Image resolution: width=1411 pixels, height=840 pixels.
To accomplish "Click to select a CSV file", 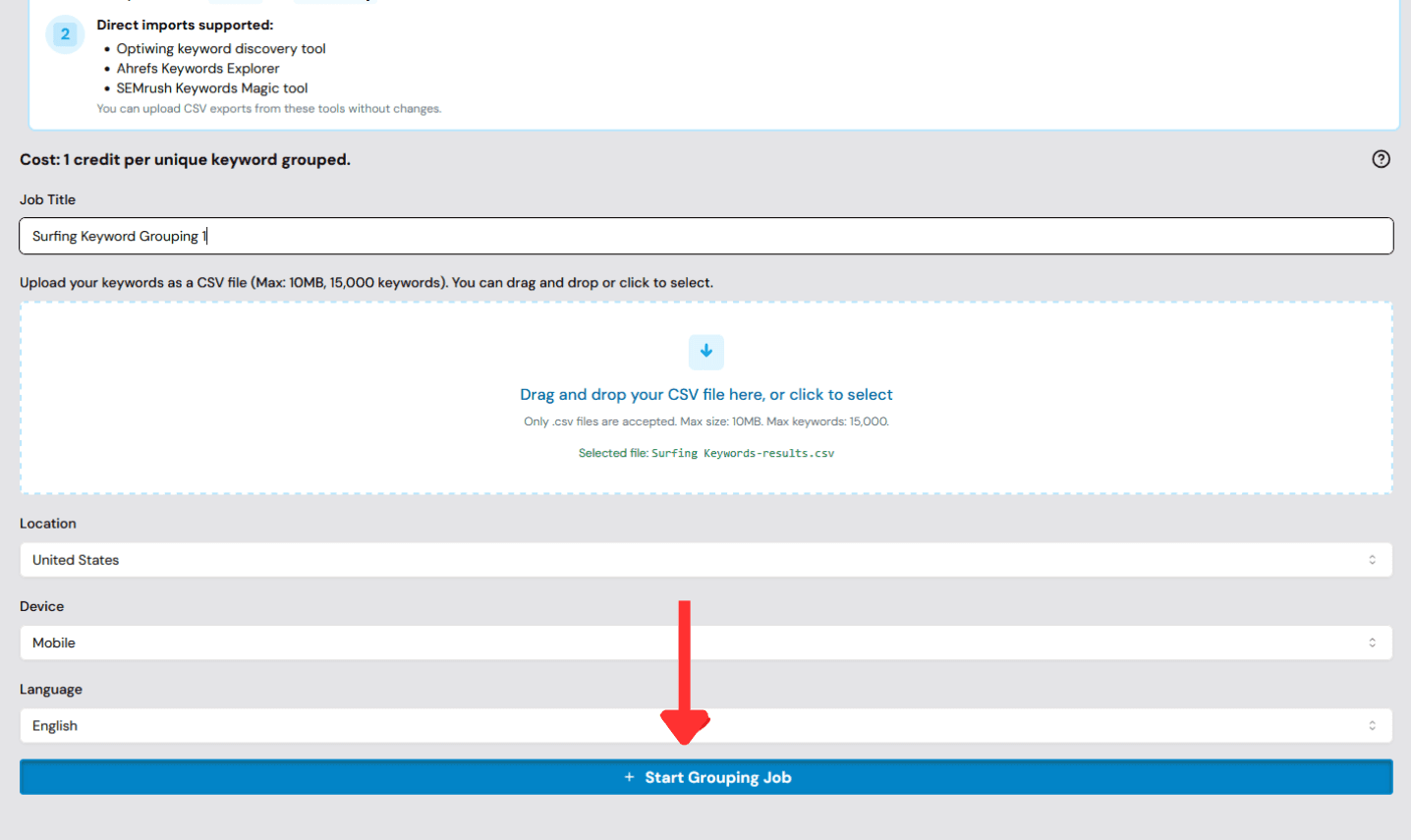I will click(x=705, y=394).
